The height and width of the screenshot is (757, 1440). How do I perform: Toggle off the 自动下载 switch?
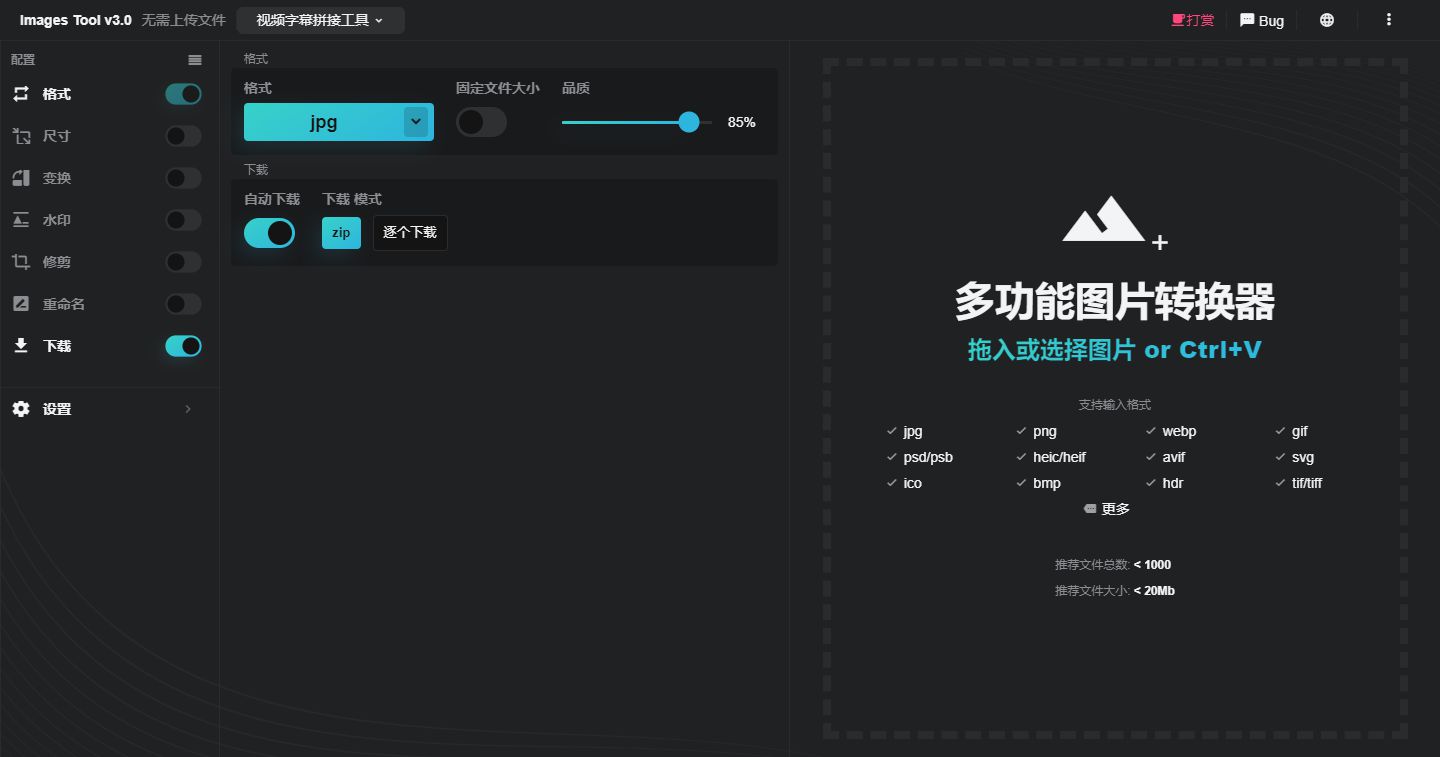click(269, 232)
